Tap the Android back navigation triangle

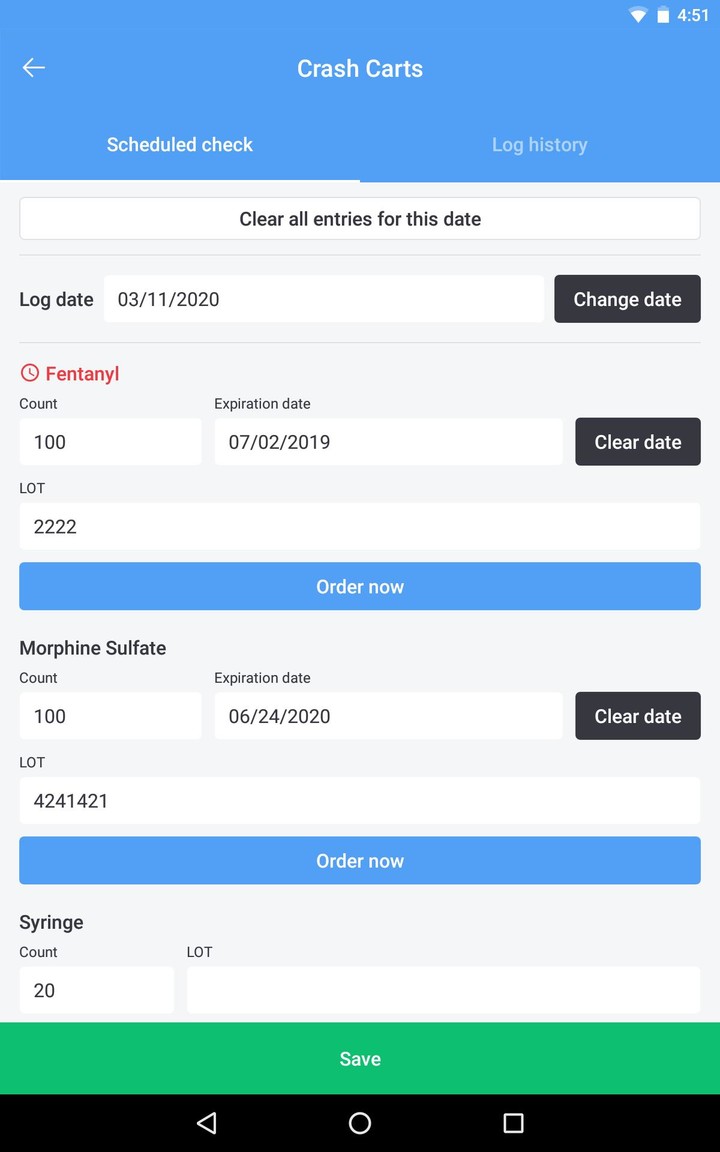pyautogui.click(x=206, y=1123)
